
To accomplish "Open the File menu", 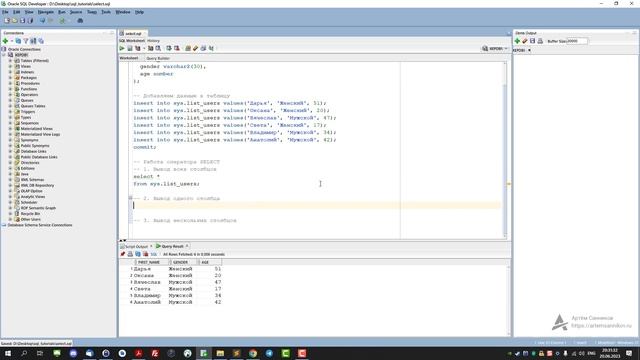I will pos(5,12).
